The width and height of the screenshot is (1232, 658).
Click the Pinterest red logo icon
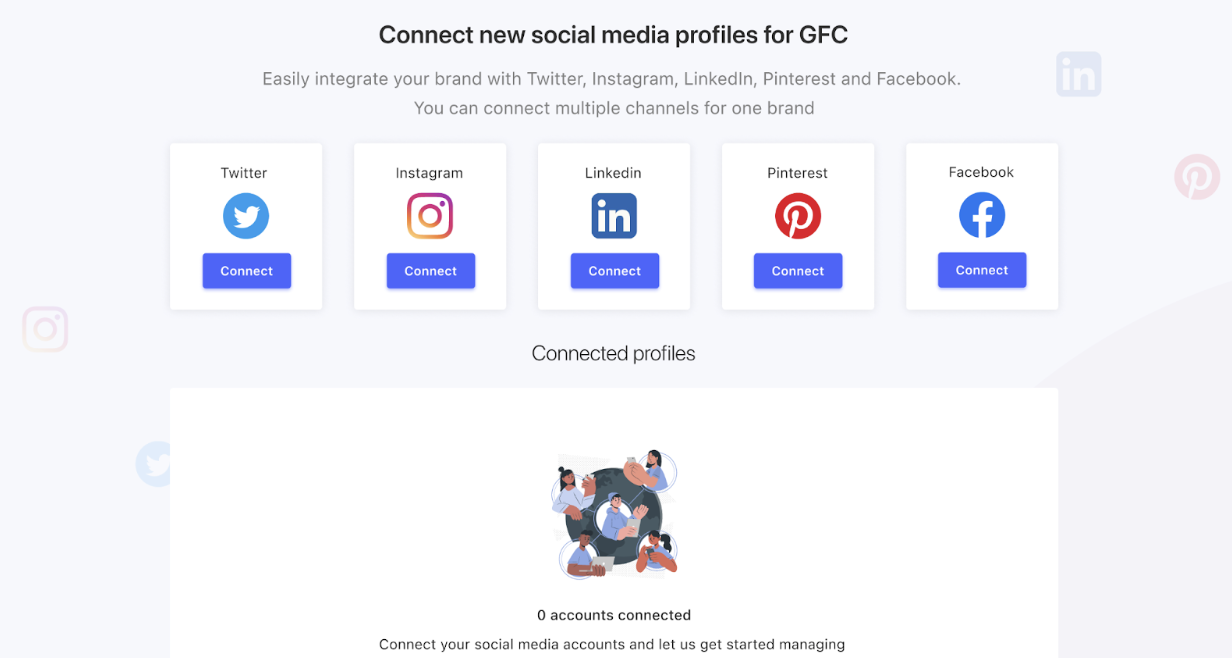[x=798, y=216]
